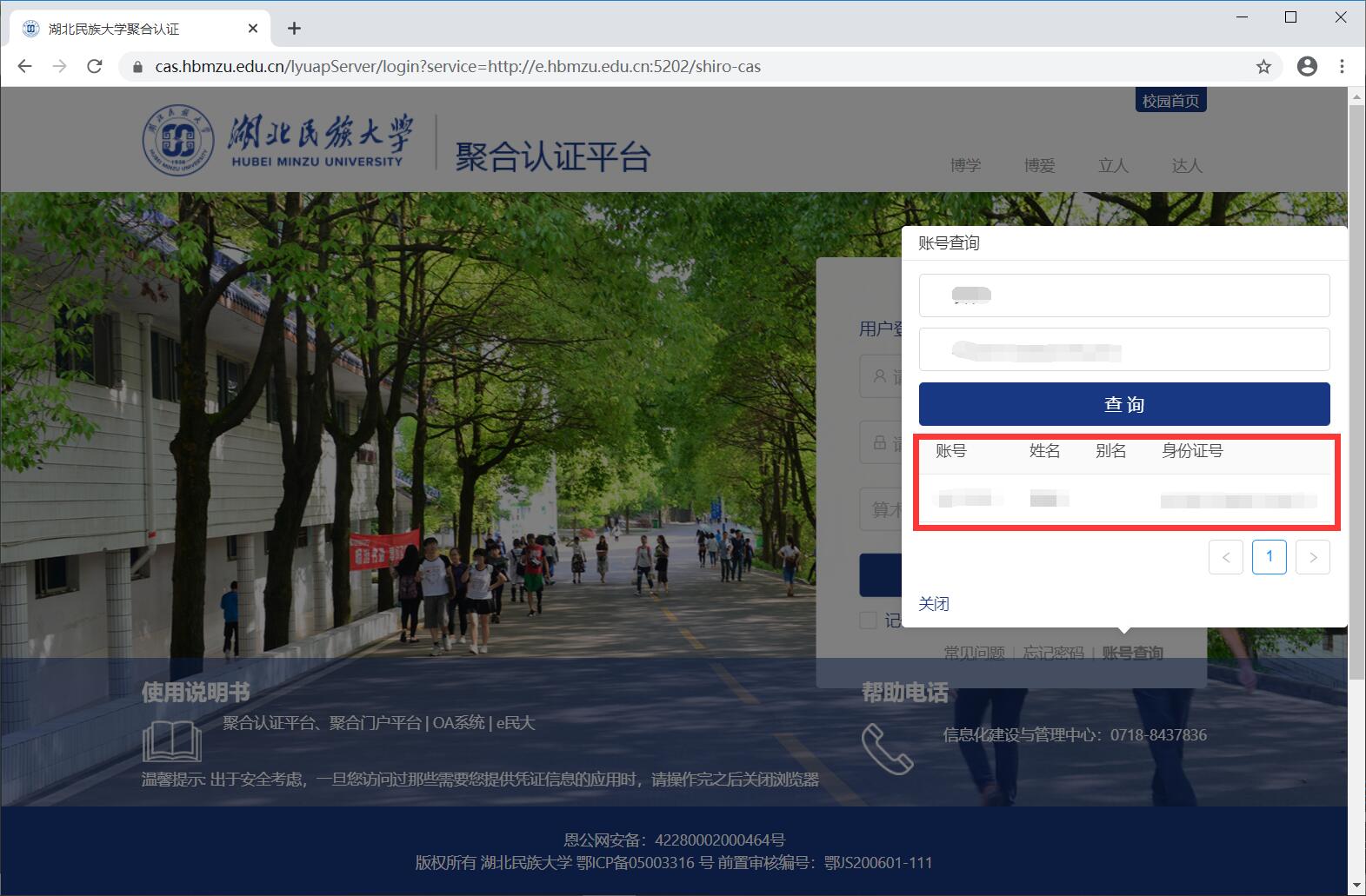
Task: Open the Chrome profile icon
Action: (1307, 66)
